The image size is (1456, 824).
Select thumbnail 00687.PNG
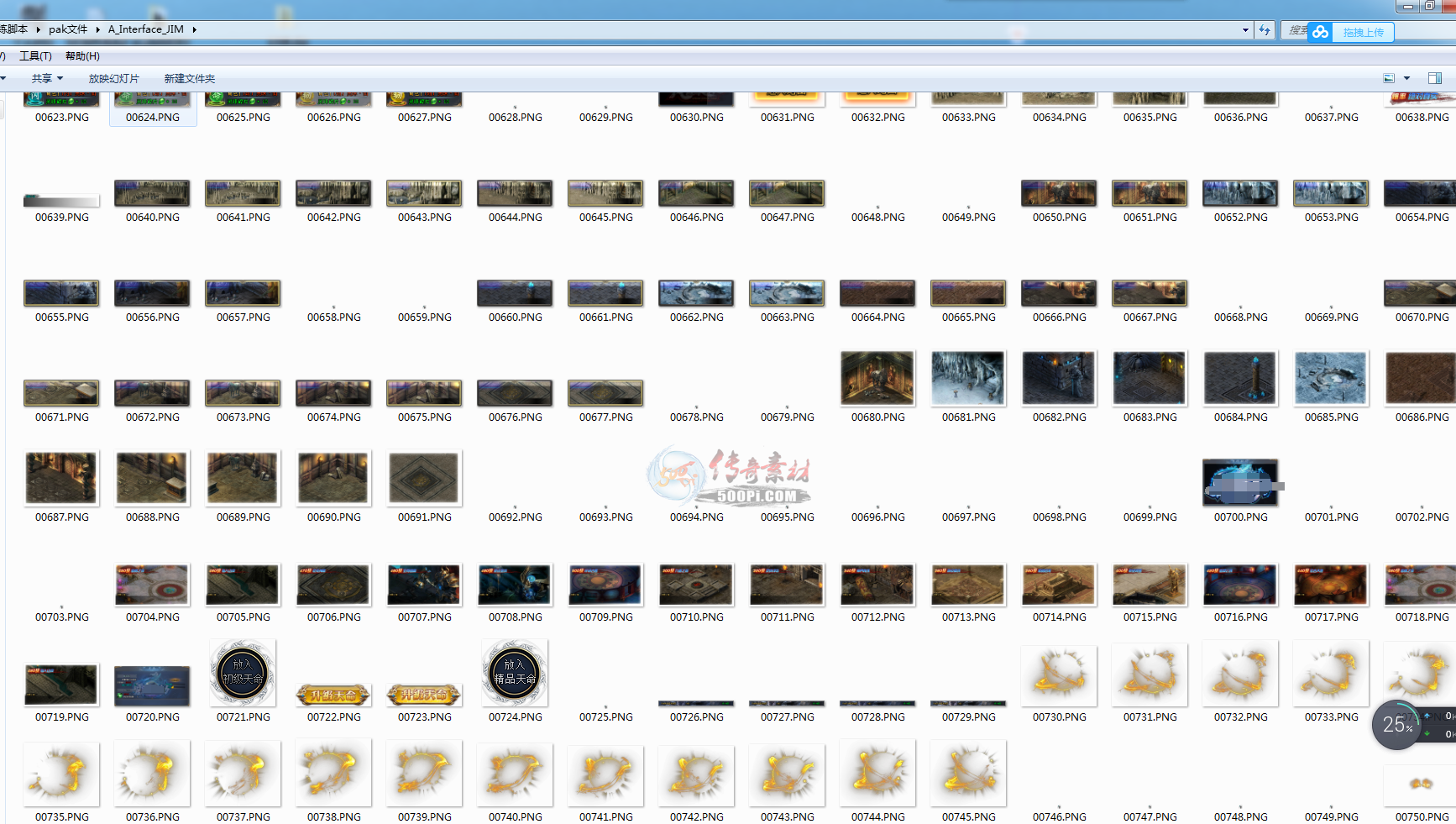(61, 478)
